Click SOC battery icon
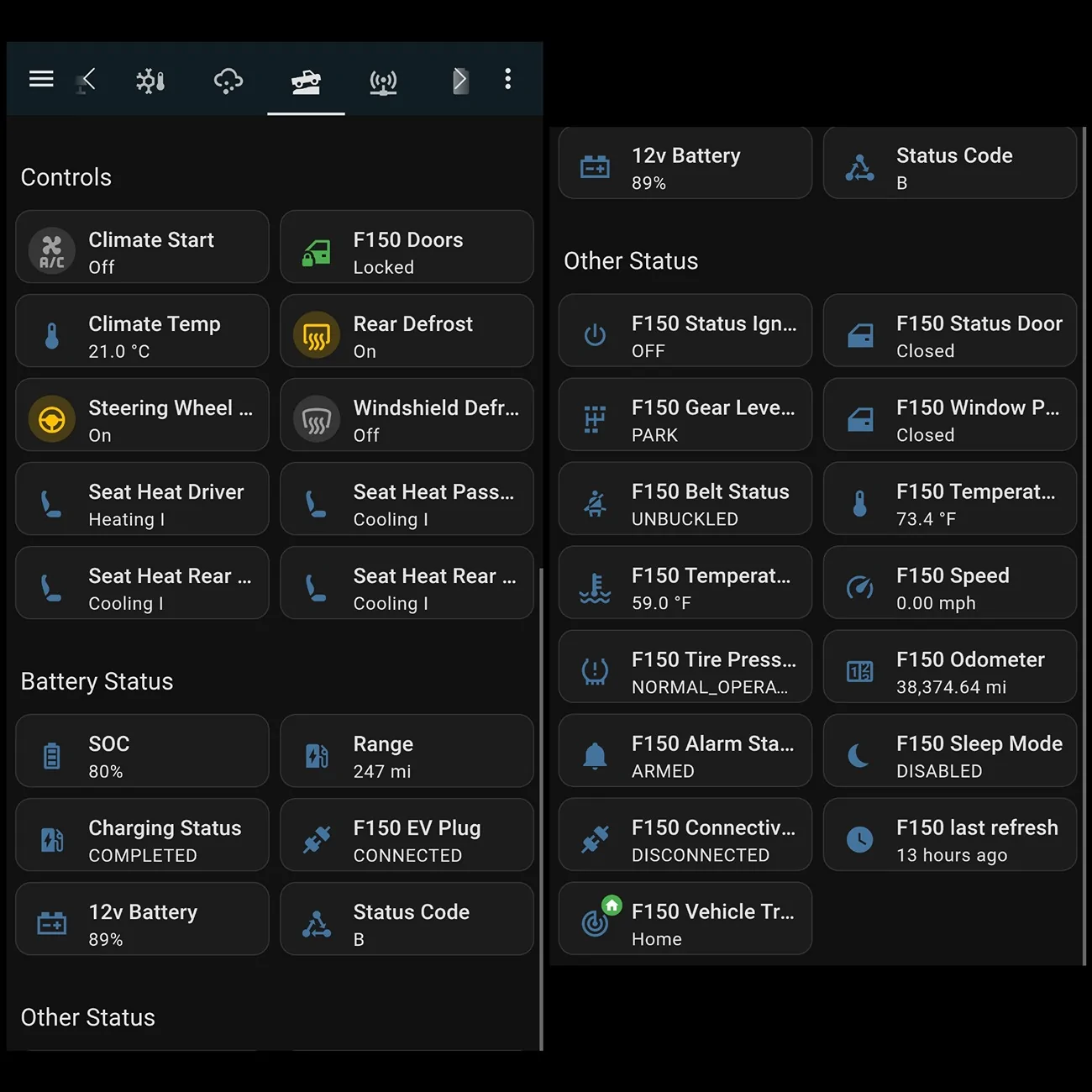 tap(52, 756)
